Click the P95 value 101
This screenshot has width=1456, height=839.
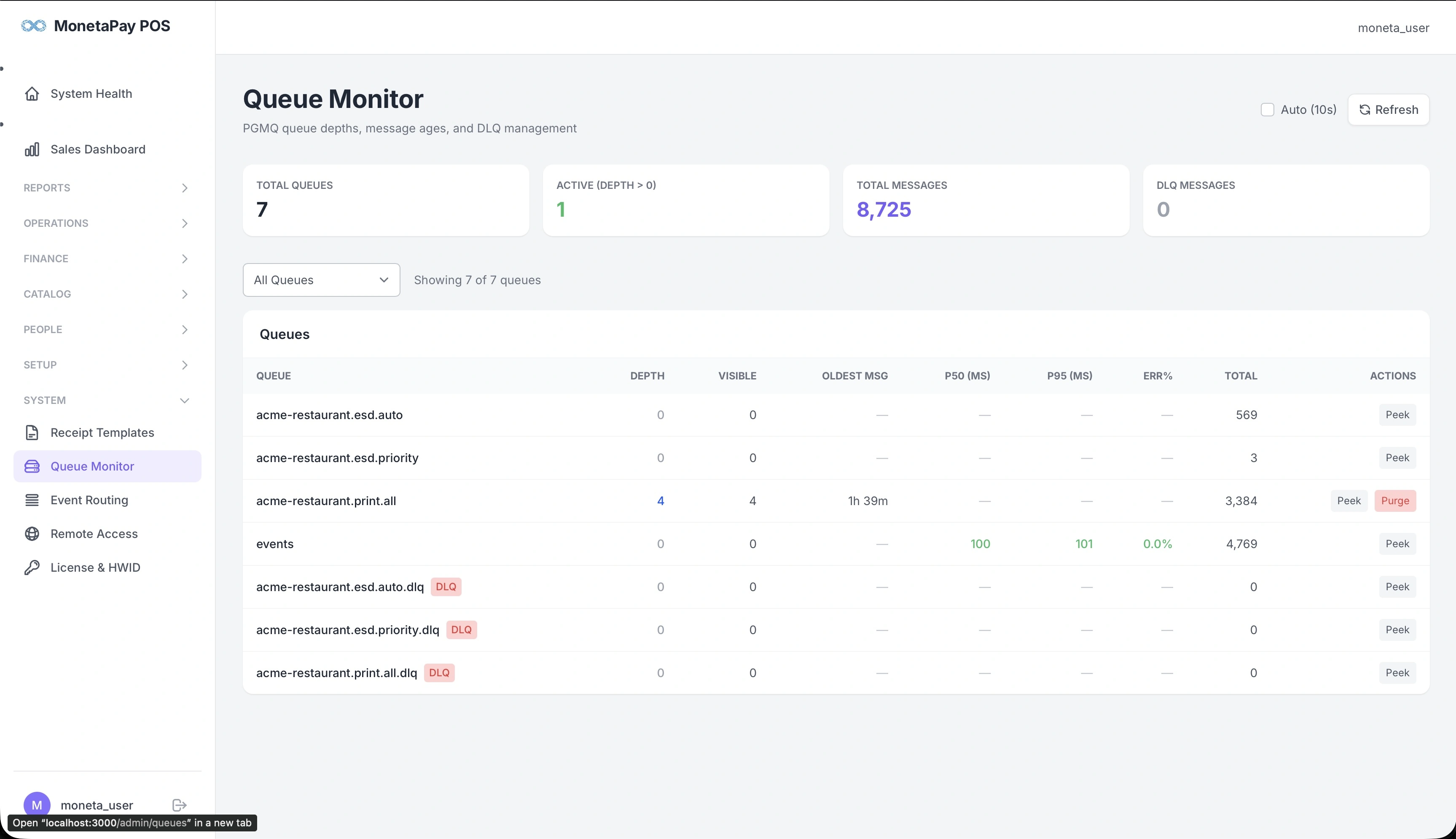click(1084, 544)
